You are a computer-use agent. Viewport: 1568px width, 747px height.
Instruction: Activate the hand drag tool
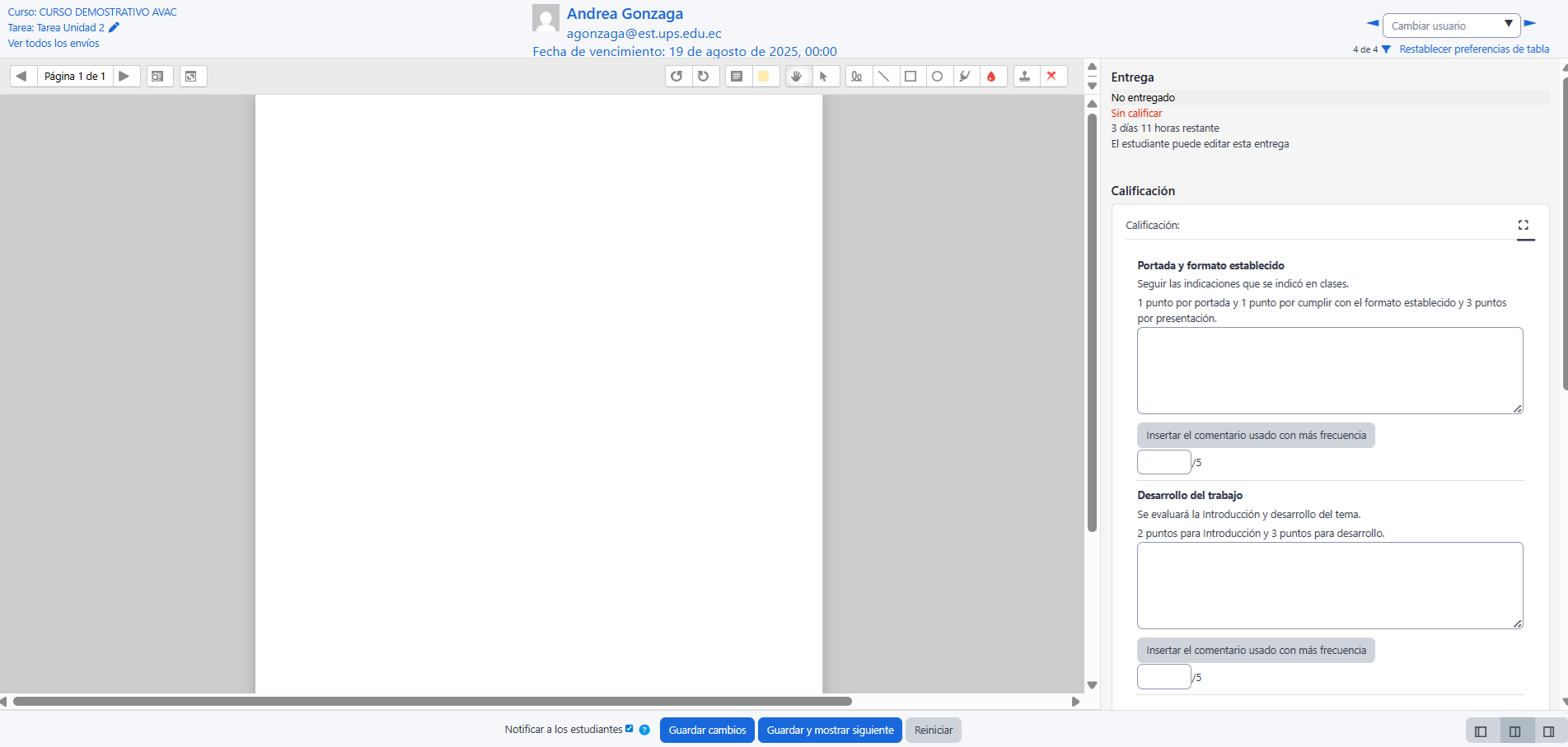coord(796,77)
